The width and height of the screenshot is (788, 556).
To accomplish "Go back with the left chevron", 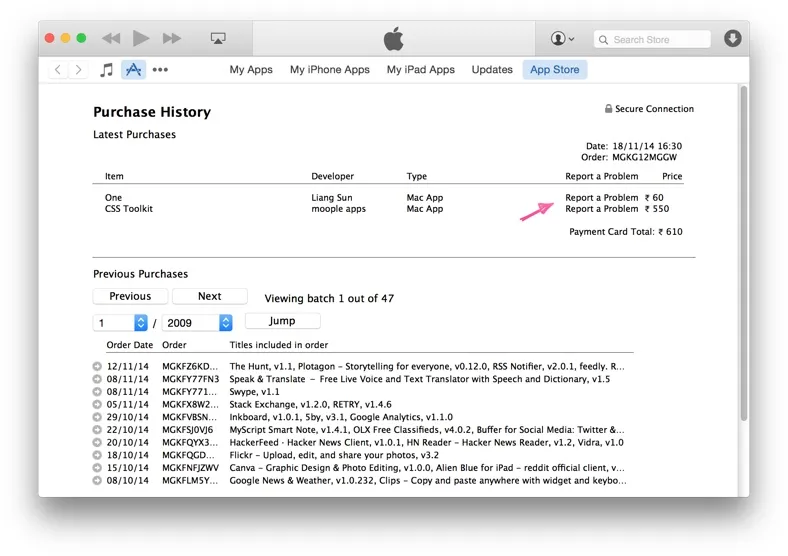I will [x=58, y=69].
